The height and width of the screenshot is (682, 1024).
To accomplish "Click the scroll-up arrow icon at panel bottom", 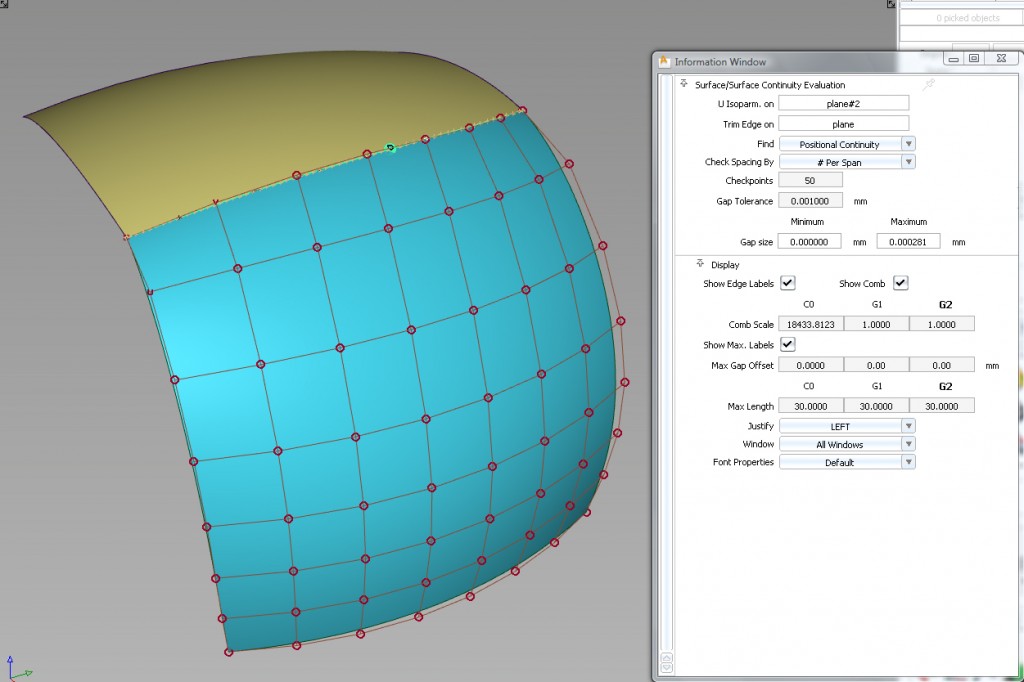I will point(667,657).
